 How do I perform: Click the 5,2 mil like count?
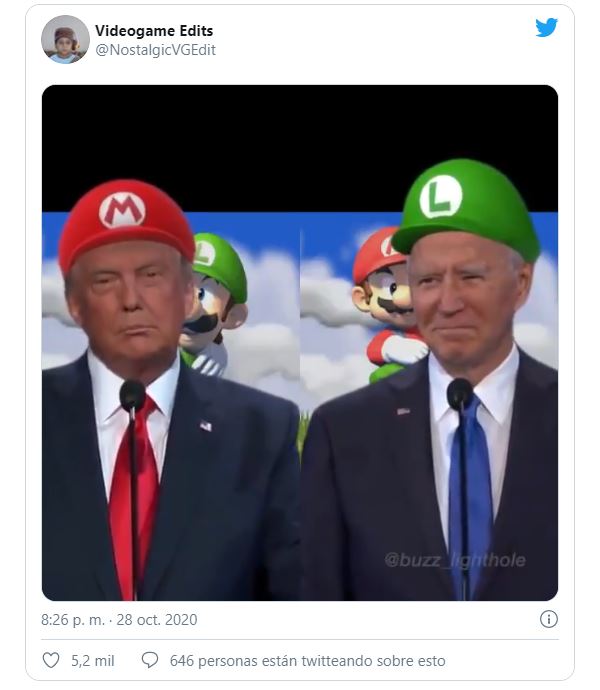93,661
